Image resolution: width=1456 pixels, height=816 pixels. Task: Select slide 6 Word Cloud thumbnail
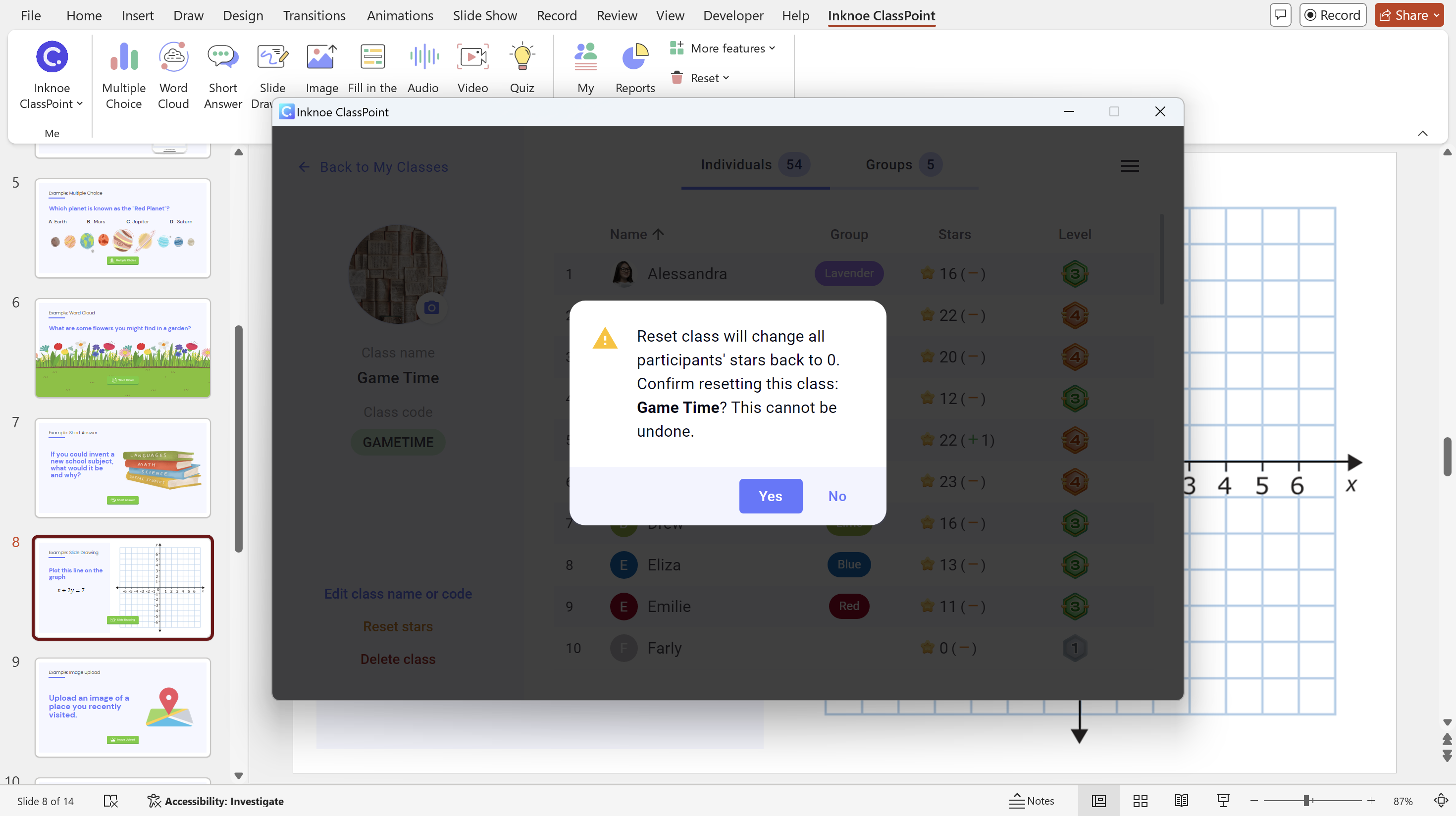coord(123,348)
